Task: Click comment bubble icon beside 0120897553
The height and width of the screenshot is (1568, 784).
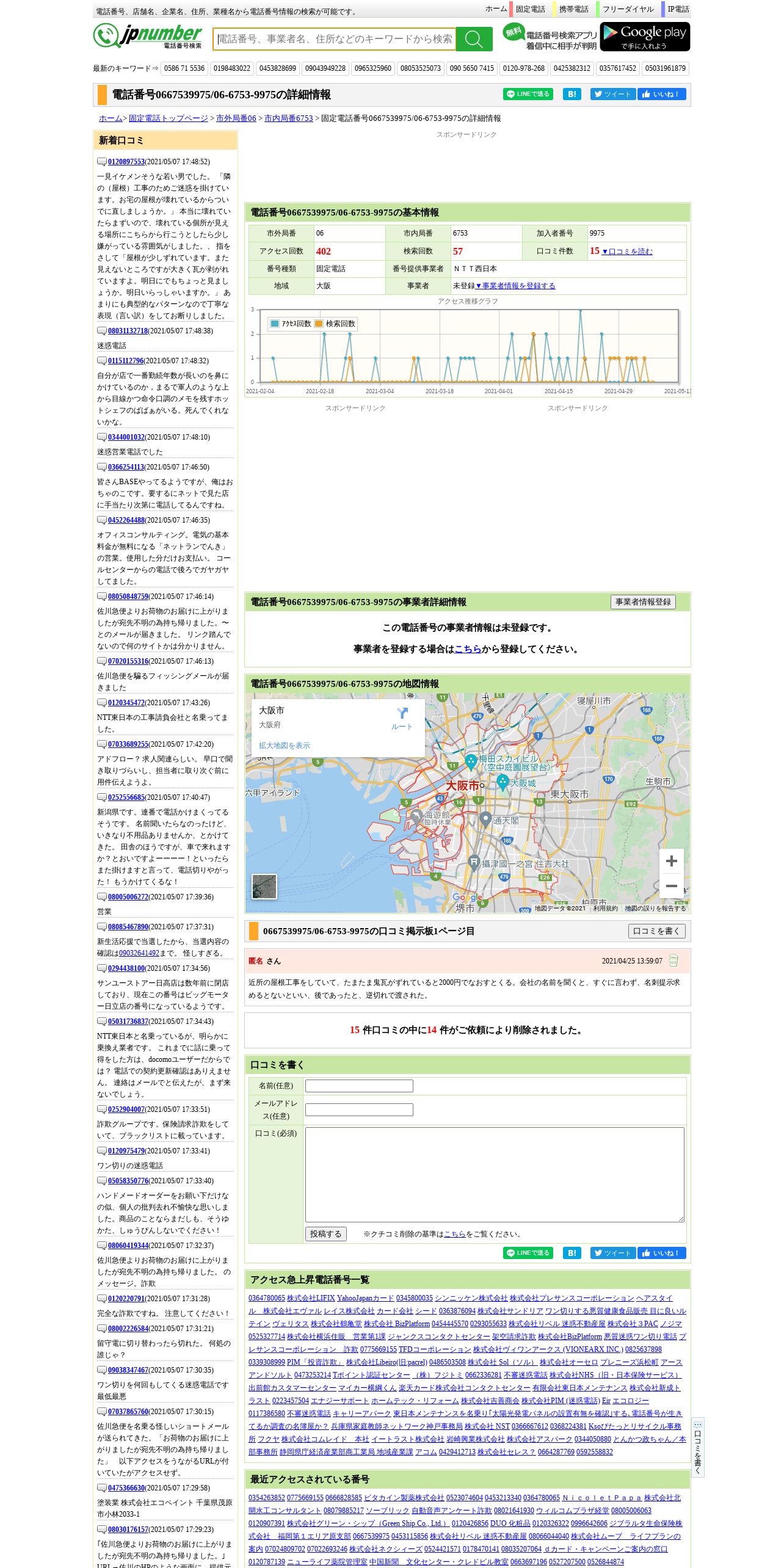Action: coord(102,162)
